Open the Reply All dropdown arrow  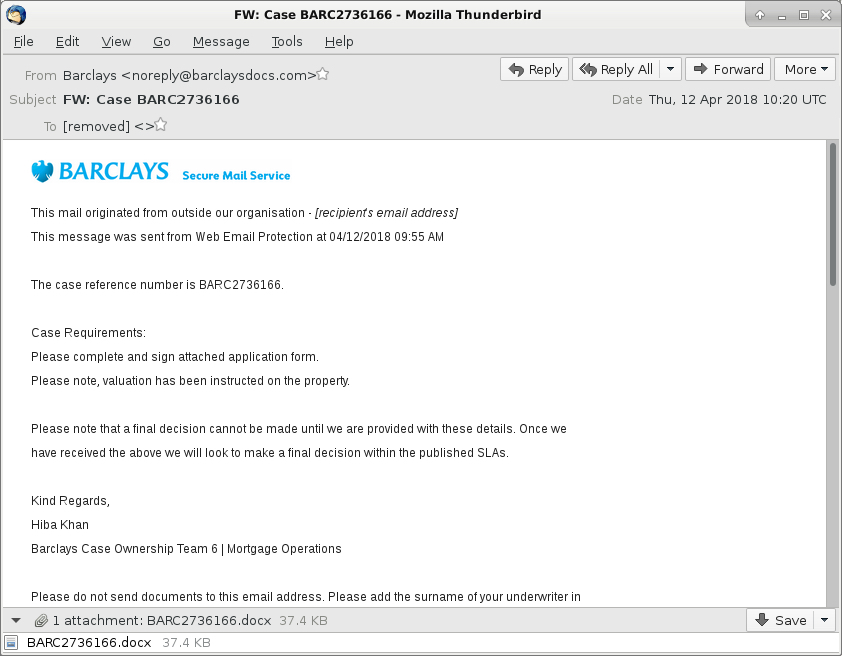coord(670,69)
